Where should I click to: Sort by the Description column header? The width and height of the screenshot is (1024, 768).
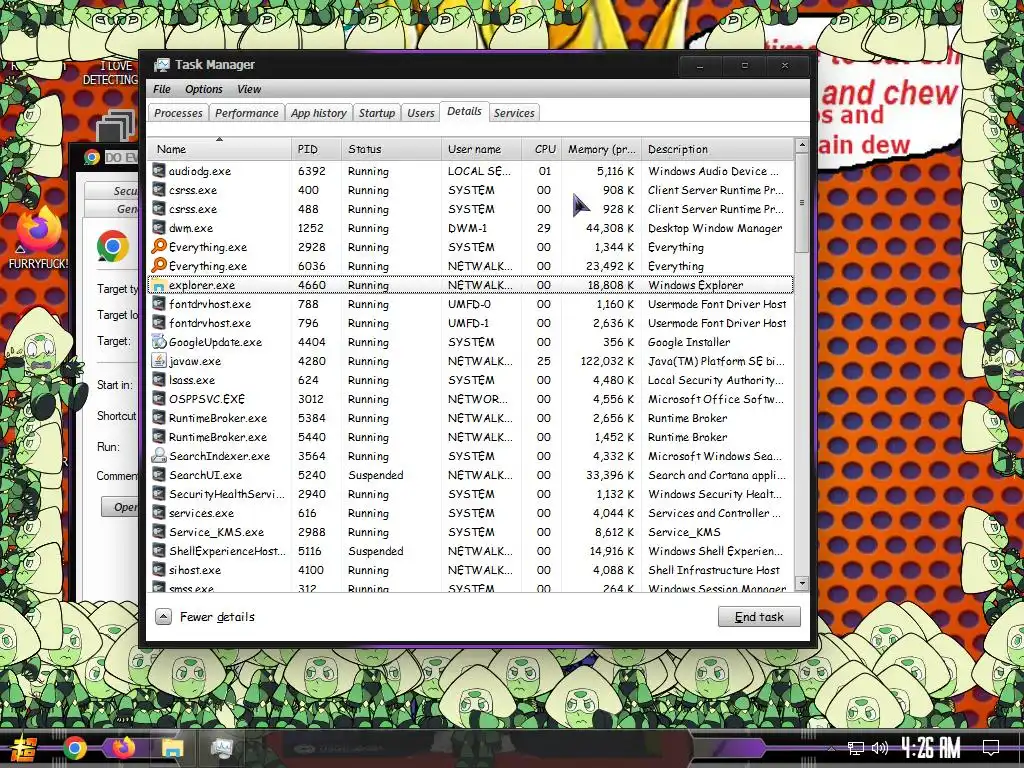click(x=717, y=149)
